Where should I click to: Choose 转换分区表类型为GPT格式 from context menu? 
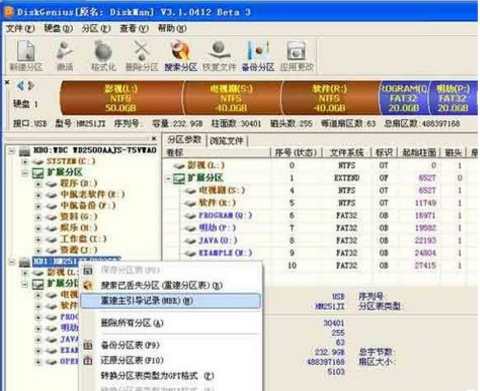point(170,376)
